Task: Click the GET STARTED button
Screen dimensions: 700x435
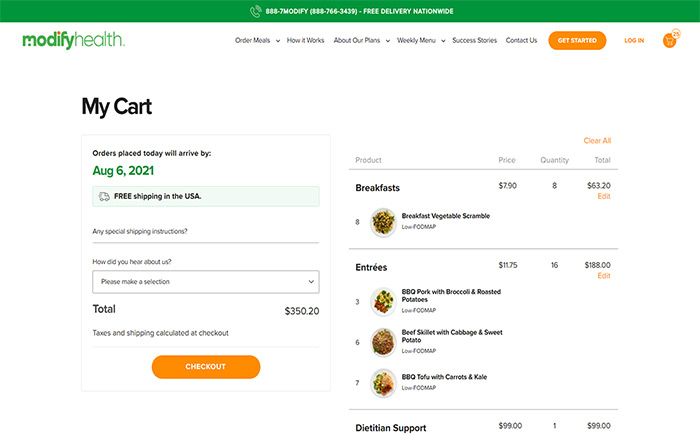Action: click(x=577, y=40)
